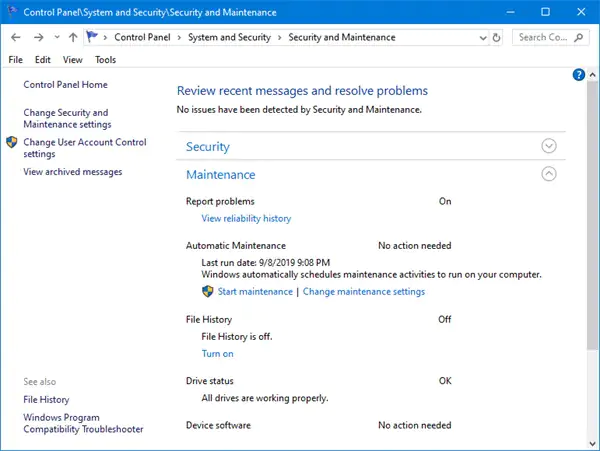Click breadcrumb arrow before Control Panel
Viewport: 600px width, 451px height.
(105, 37)
